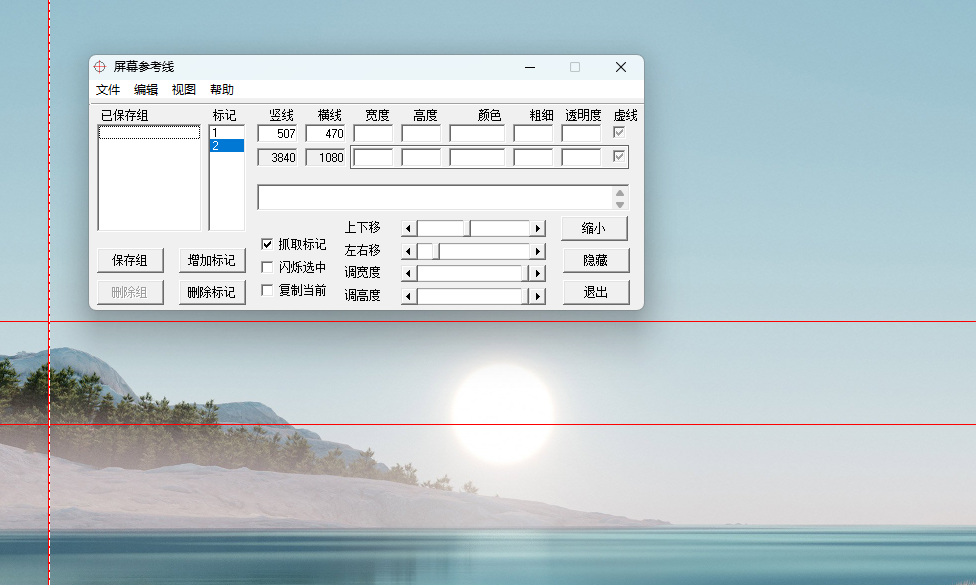Image resolution: width=976 pixels, height=585 pixels.
Task: Click the 竖线 field showing 507
Action: coord(278,134)
